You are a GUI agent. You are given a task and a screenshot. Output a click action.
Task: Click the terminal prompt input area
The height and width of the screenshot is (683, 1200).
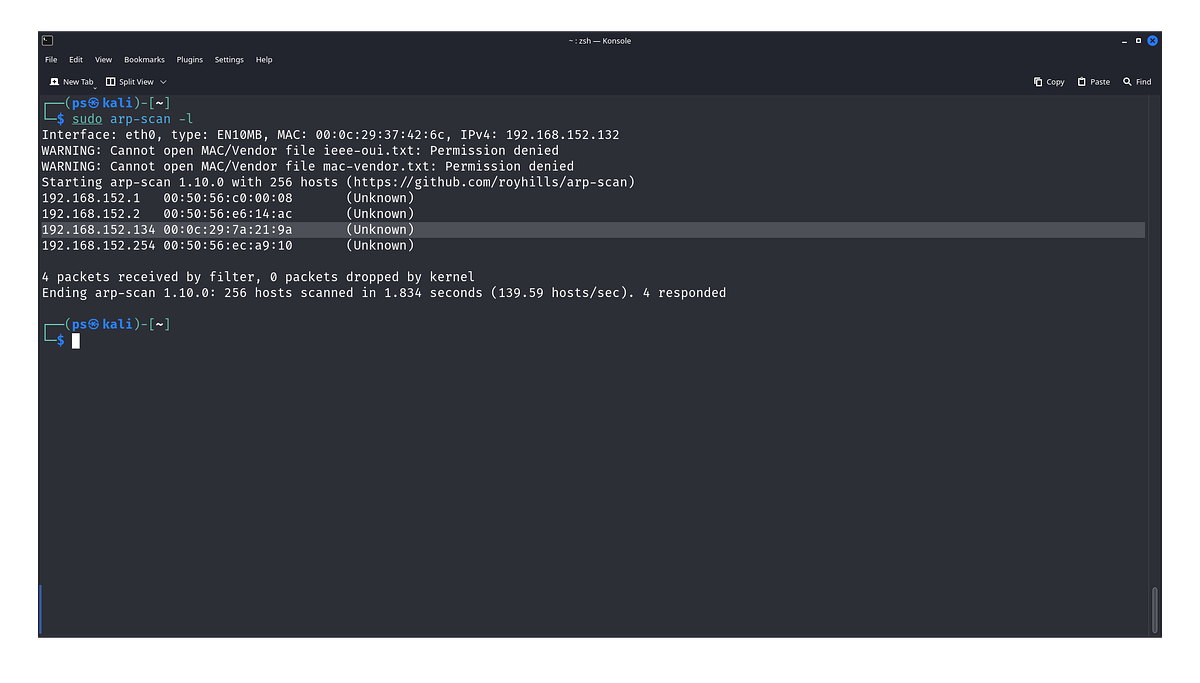76,340
